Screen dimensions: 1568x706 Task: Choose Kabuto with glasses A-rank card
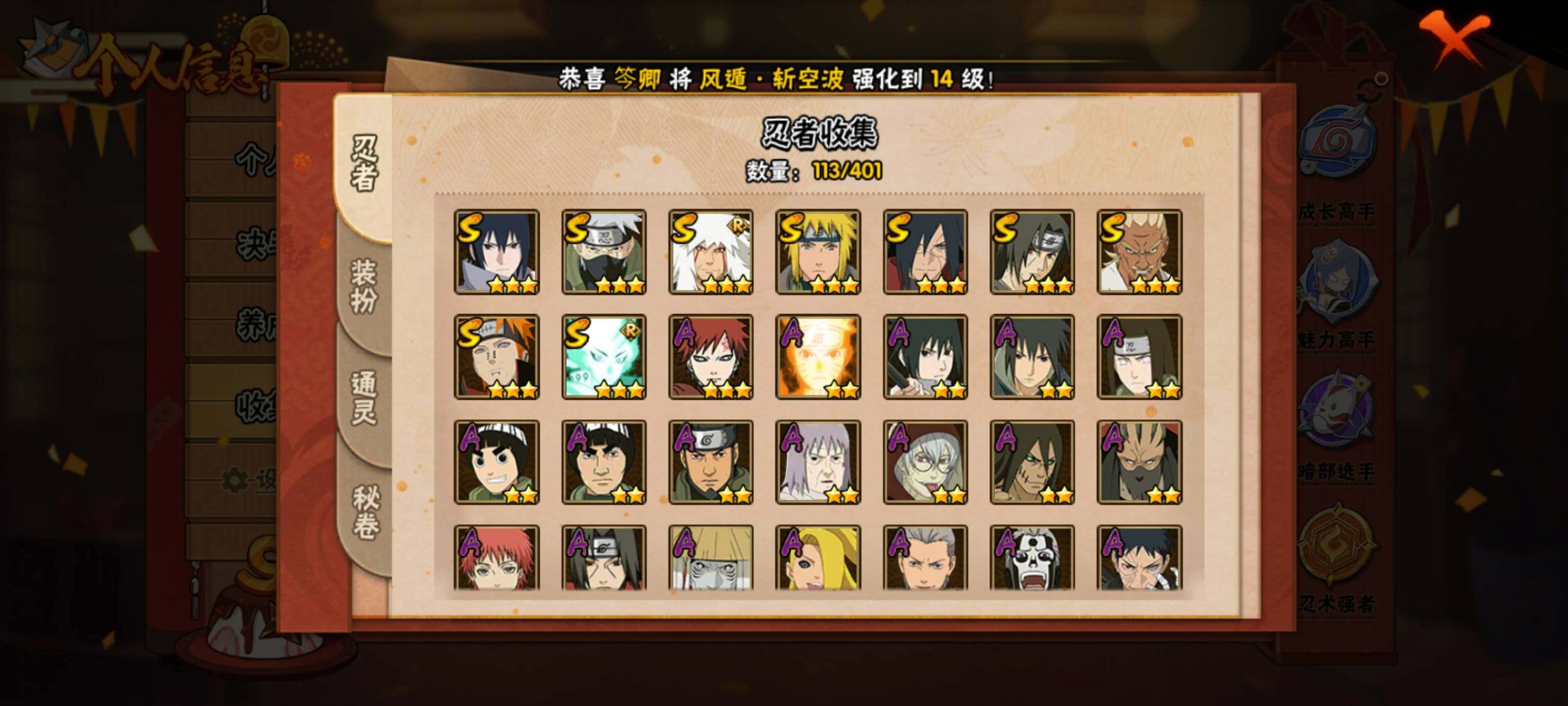pyautogui.click(x=925, y=462)
